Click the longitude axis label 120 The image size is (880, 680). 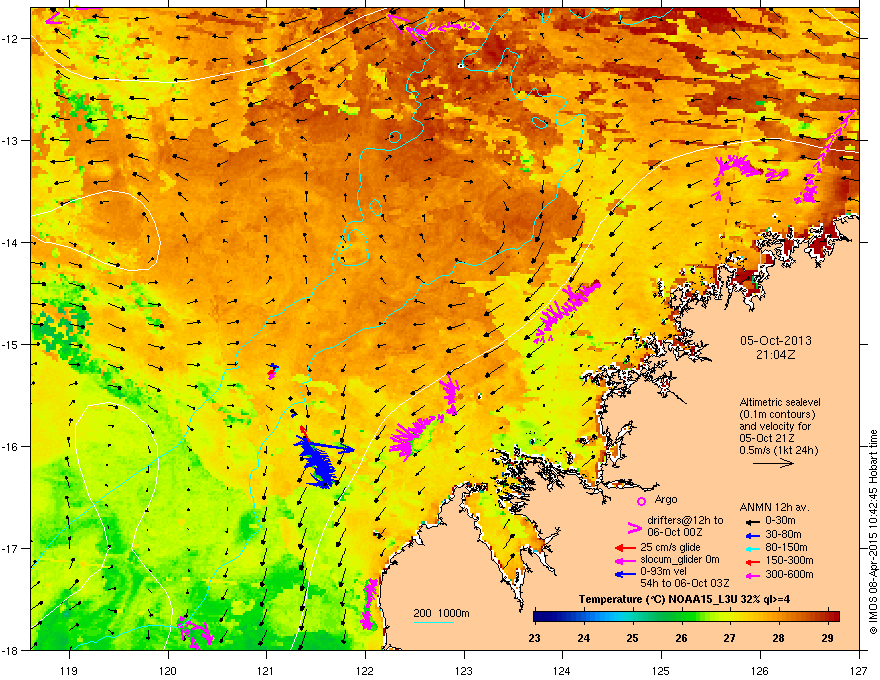click(x=168, y=670)
